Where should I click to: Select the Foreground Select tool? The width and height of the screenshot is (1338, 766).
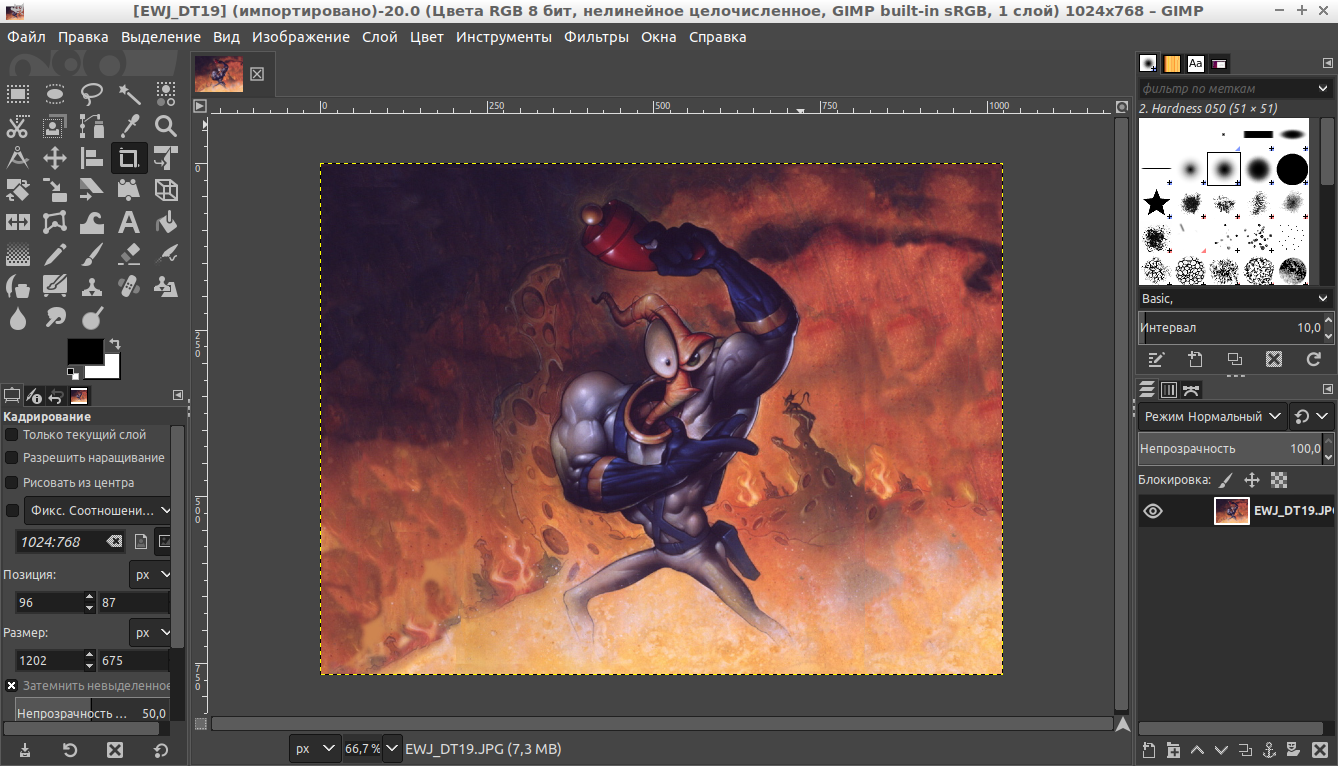pyautogui.click(x=55, y=126)
